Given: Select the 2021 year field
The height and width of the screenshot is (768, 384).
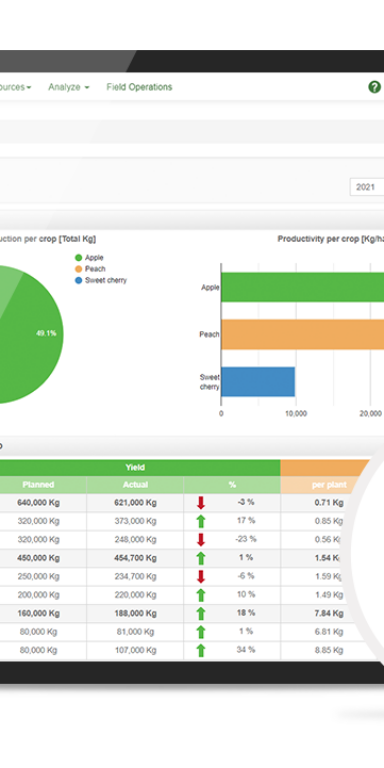Looking at the screenshot, I should [x=367, y=187].
